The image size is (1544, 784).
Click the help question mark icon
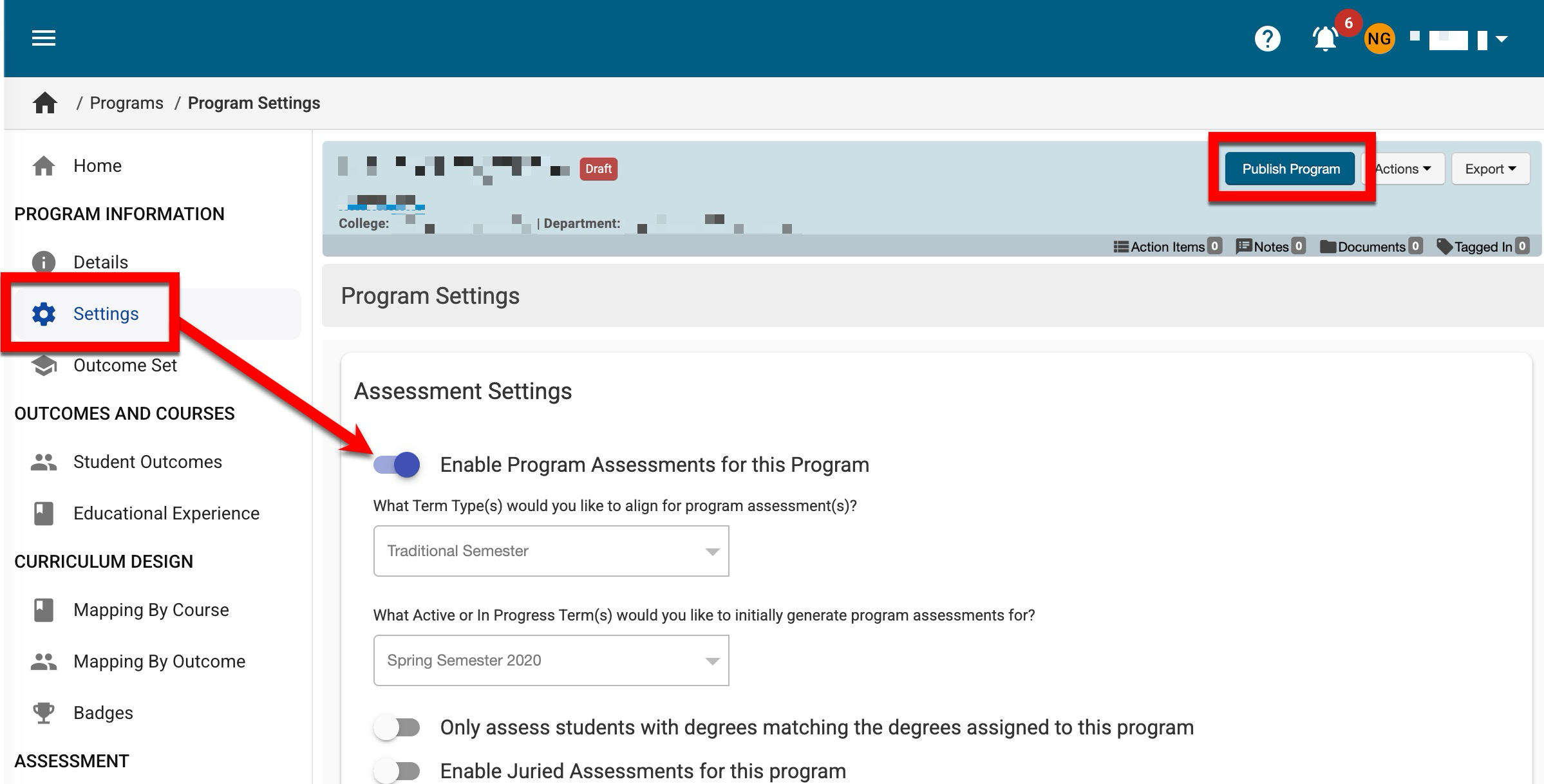point(1267,39)
